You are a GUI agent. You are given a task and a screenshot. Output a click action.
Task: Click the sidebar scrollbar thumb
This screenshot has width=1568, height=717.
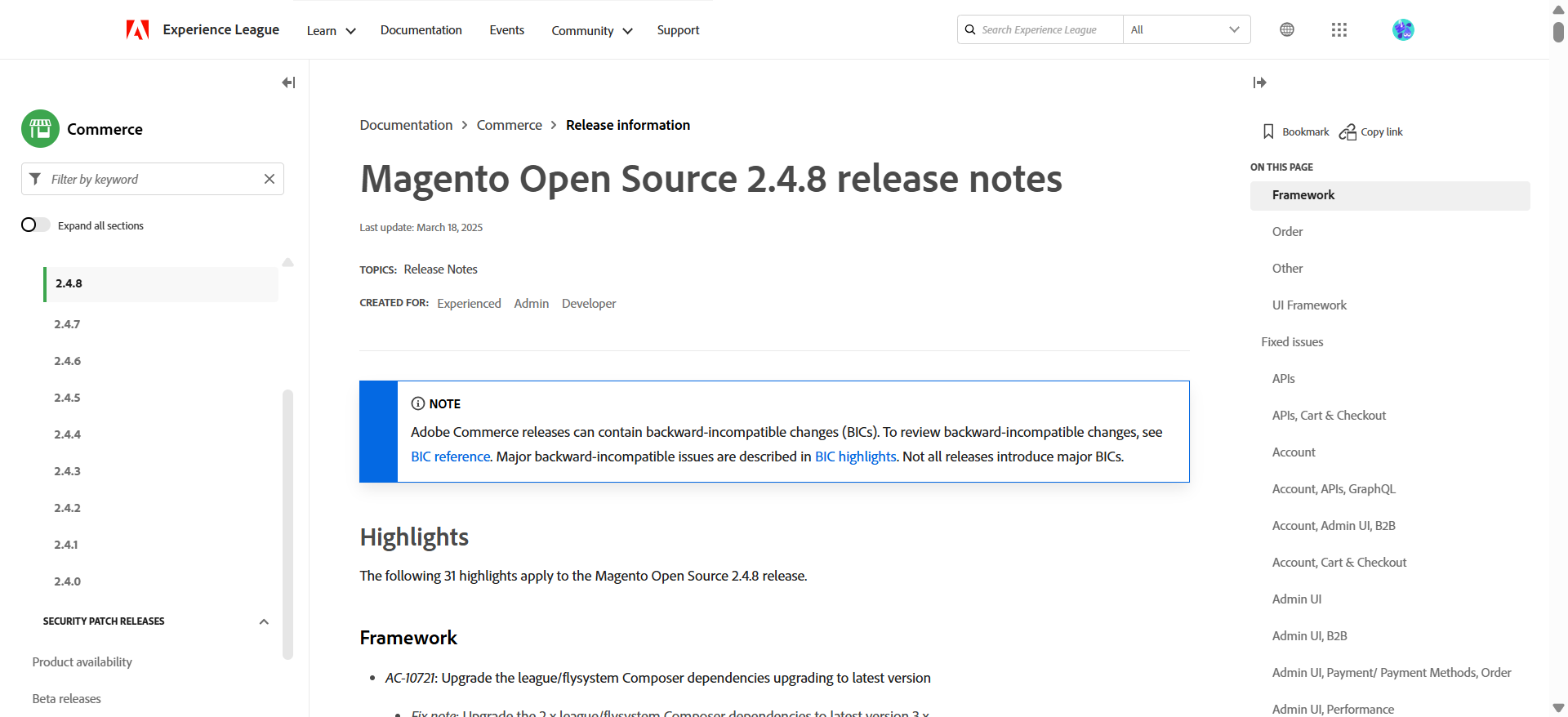287,524
